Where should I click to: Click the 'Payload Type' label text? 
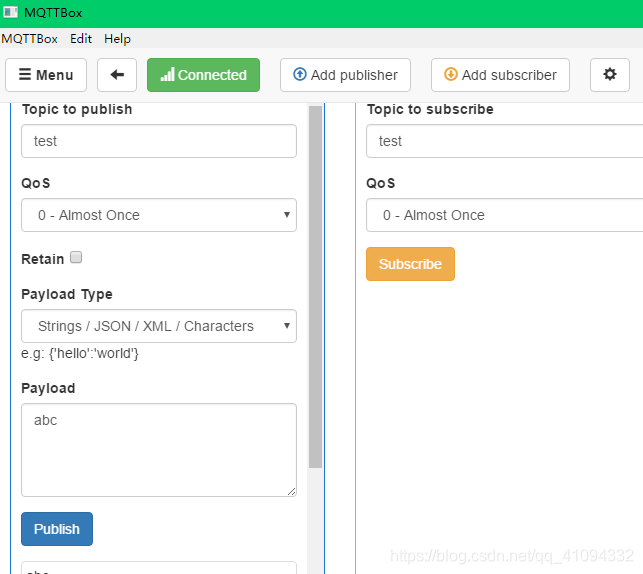[x=67, y=294]
